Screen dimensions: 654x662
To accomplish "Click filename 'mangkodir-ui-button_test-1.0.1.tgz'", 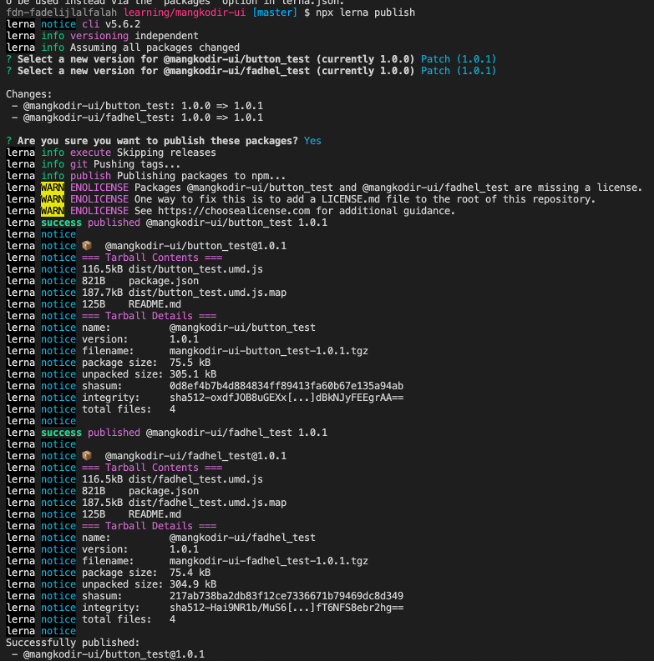I will (x=269, y=351).
